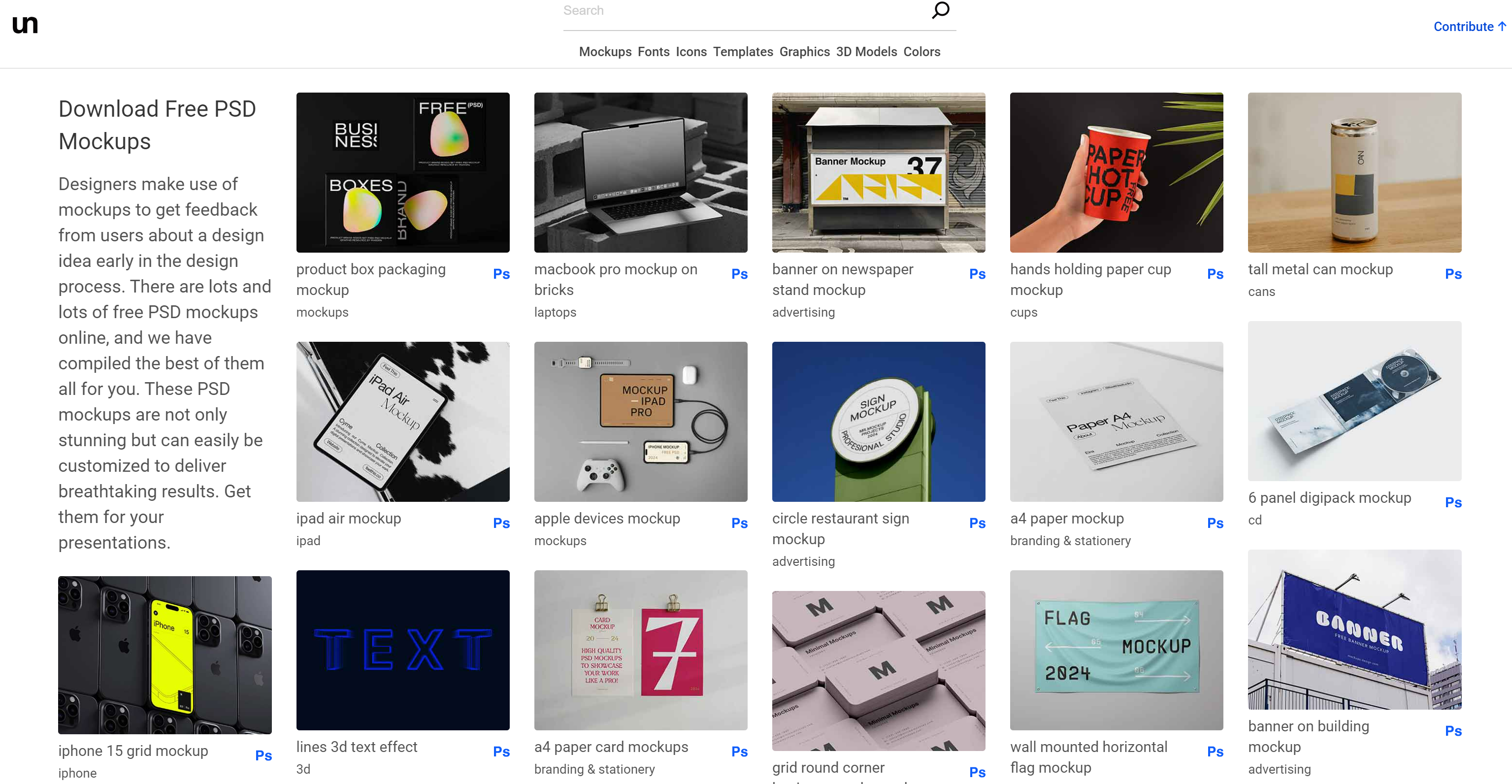Open the flag mockup 2024 thumbnail
The width and height of the screenshot is (1512, 784).
click(x=1116, y=650)
